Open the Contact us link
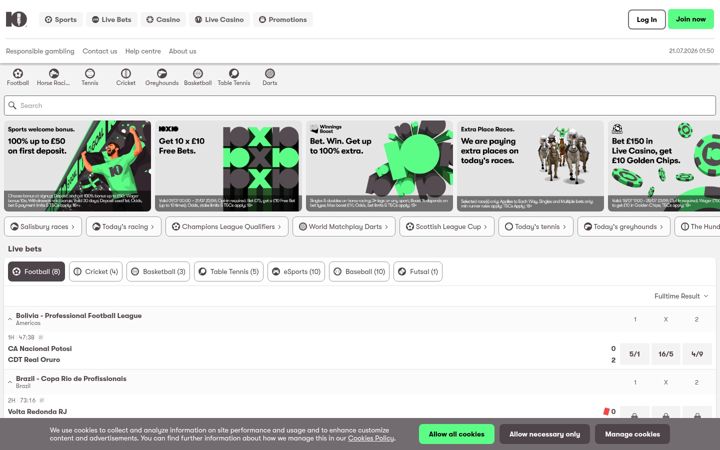 [x=100, y=51]
